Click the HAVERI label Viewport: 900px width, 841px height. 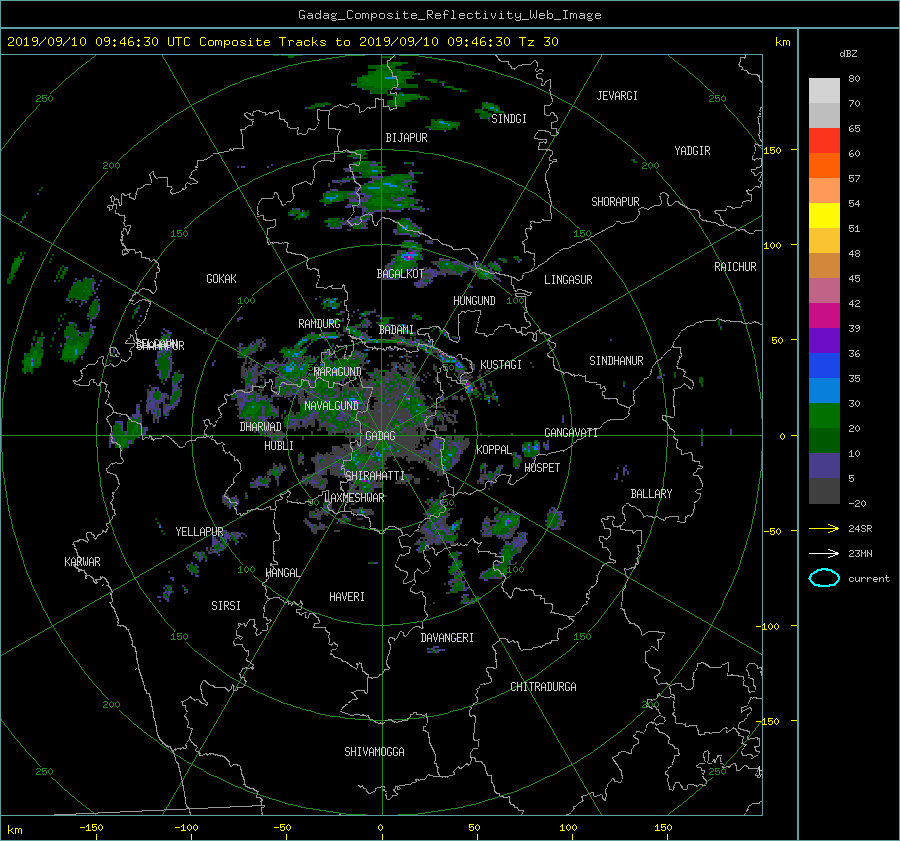347,597
